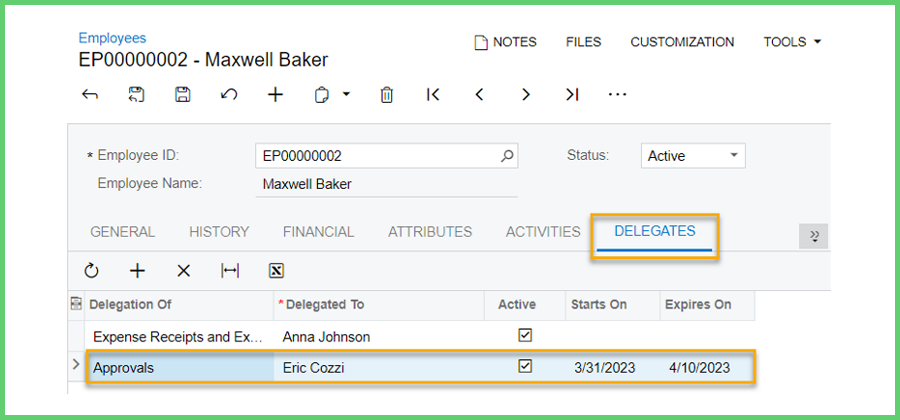Click the Employees breadcrumb link
This screenshot has height=420, width=900.
[112, 38]
